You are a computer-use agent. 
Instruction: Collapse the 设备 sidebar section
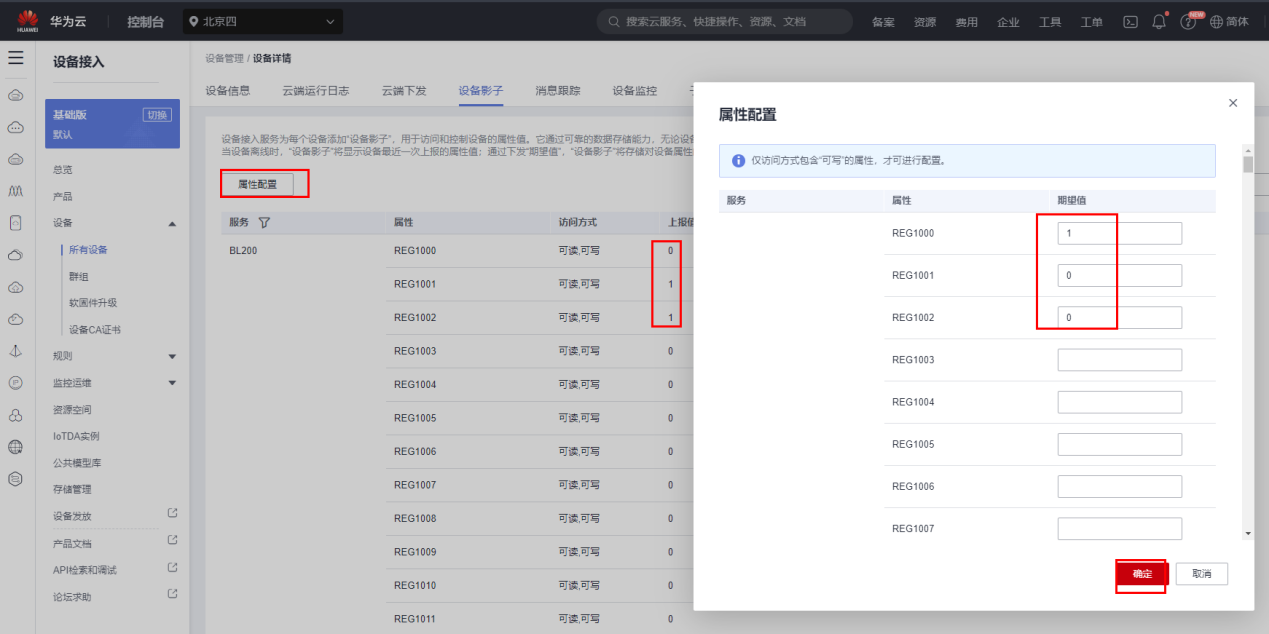171,223
